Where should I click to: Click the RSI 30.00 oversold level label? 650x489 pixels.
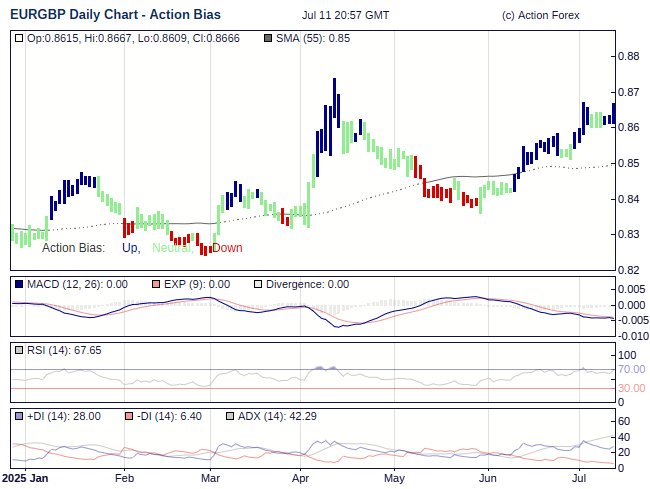(633, 388)
